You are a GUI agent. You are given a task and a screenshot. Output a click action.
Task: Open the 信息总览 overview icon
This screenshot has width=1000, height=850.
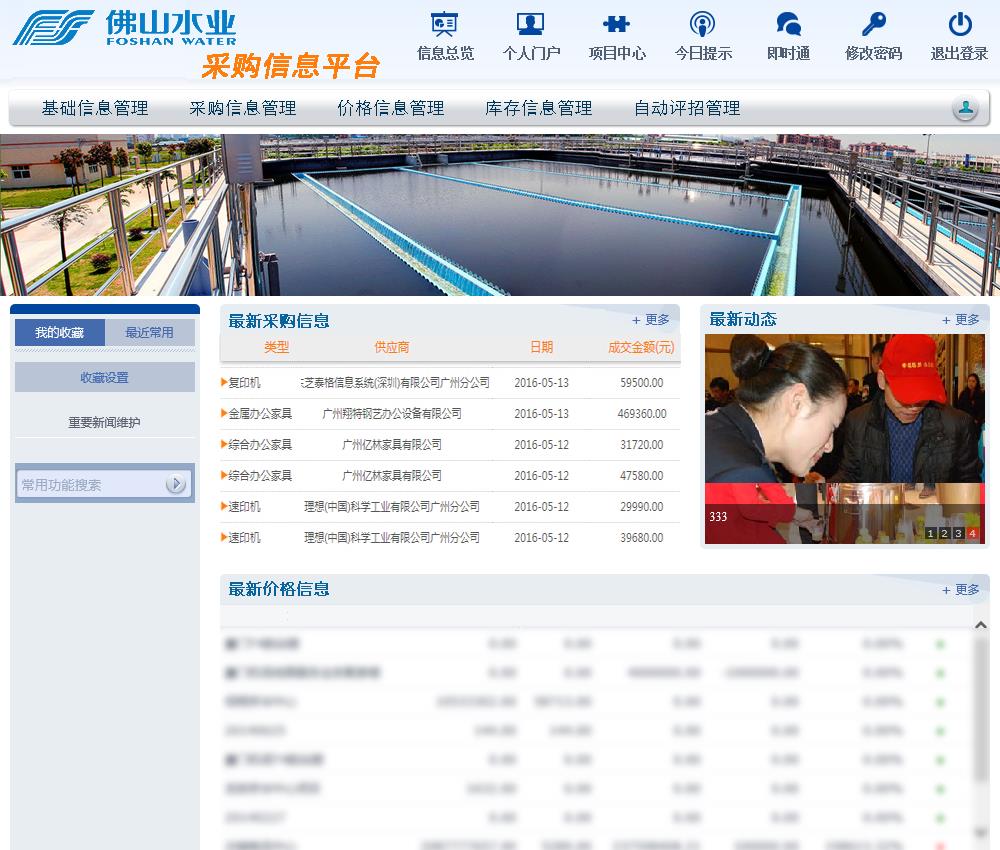pyautogui.click(x=445, y=26)
